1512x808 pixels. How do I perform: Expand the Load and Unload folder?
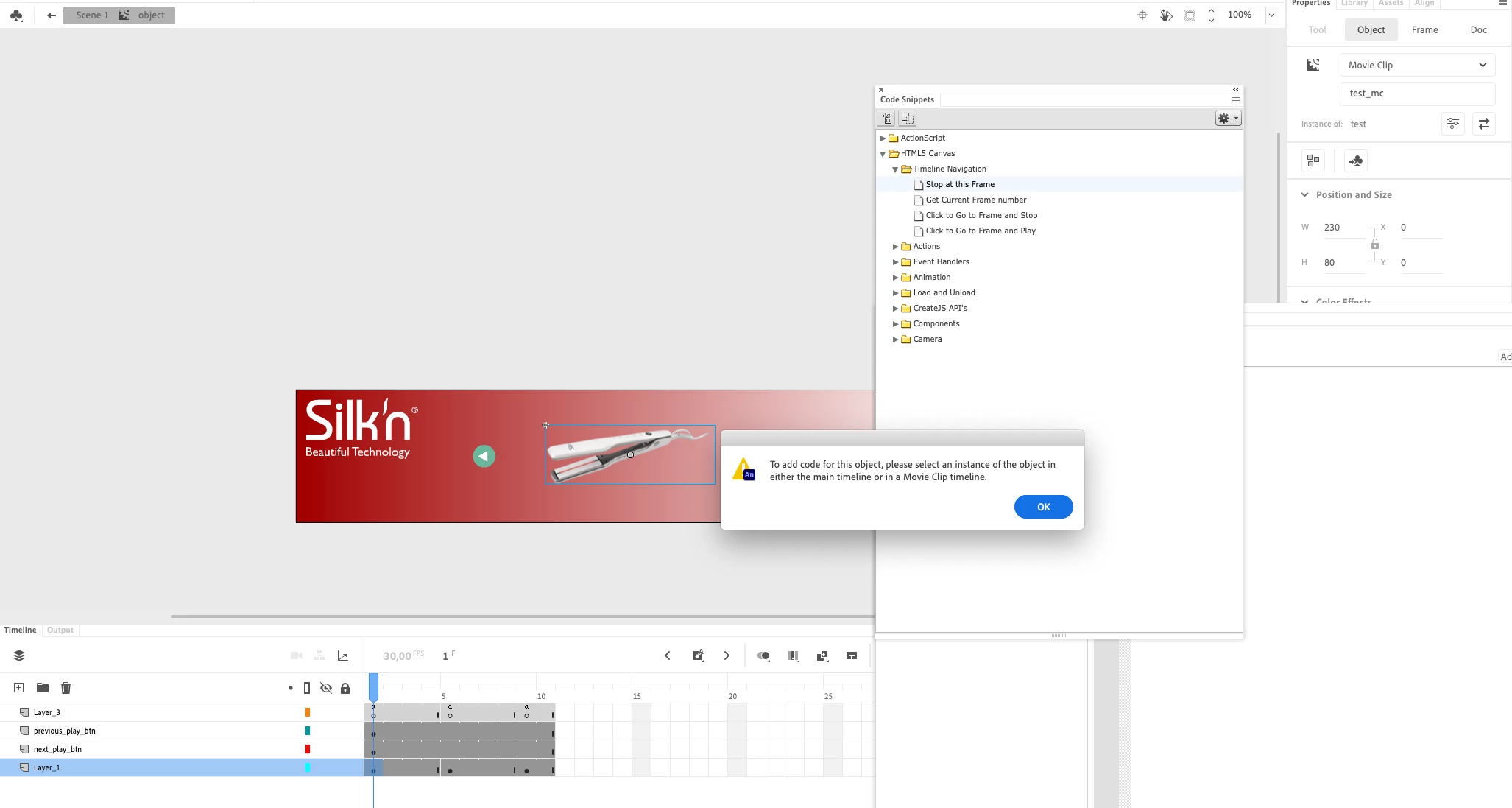895,292
